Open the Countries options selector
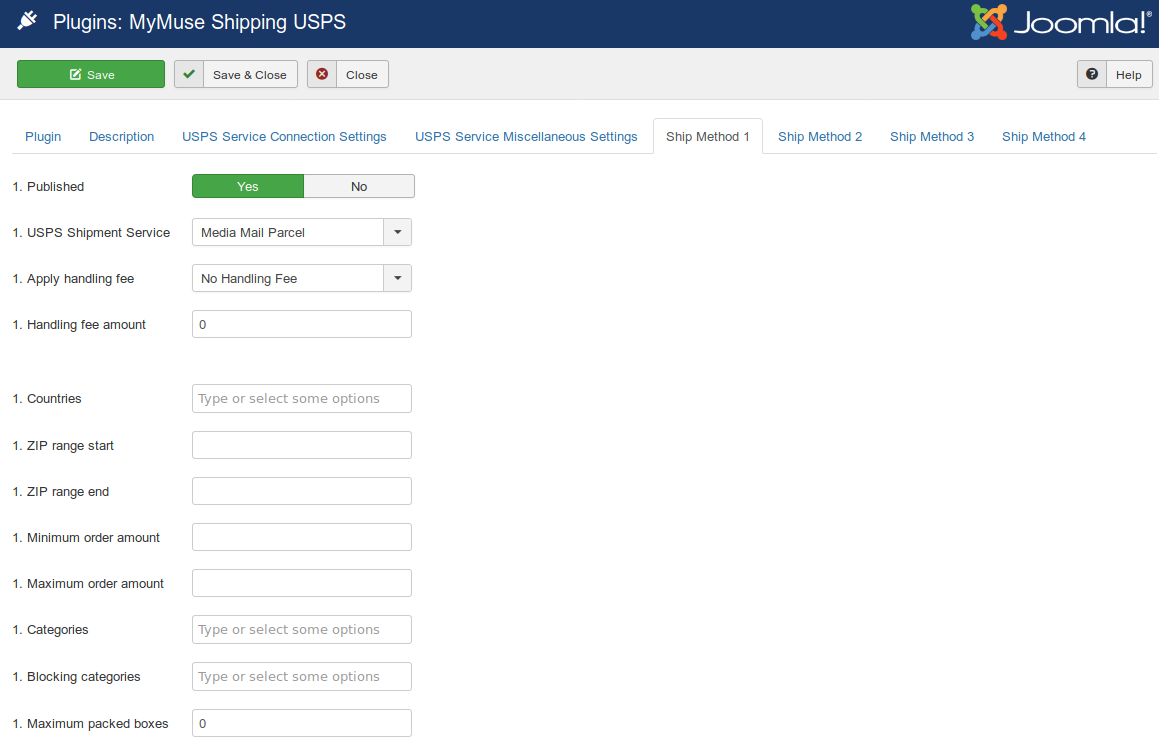1159x746 pixels. pos(300,398)
